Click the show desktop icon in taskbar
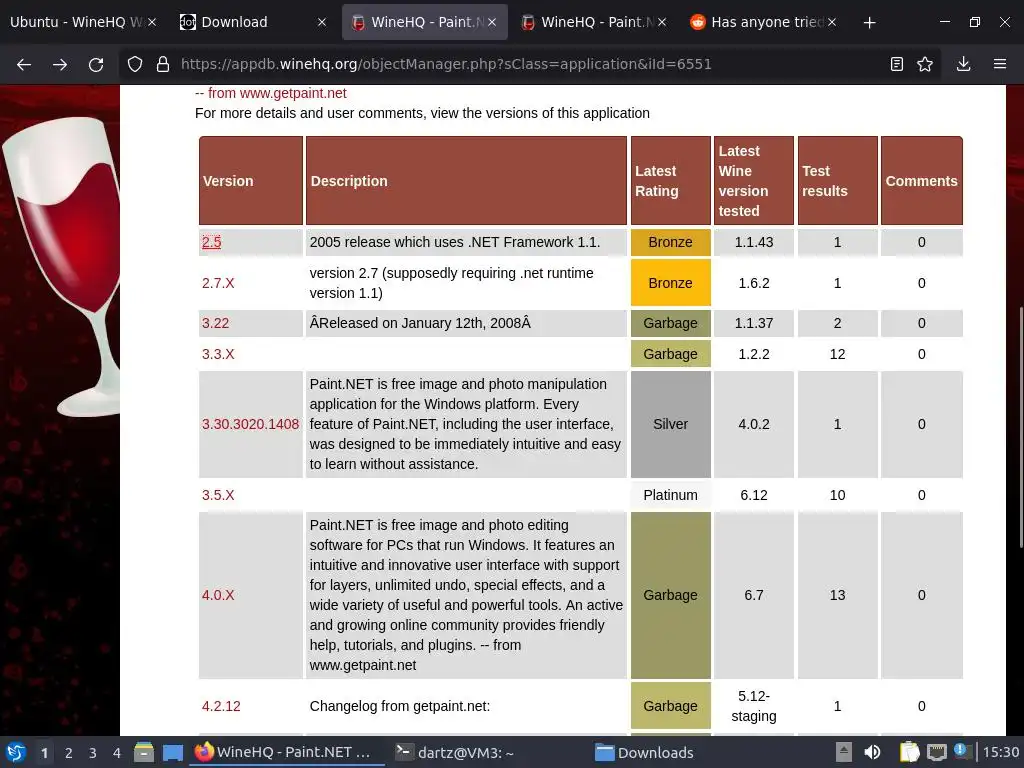The image size is (1024, 768). 172,753
